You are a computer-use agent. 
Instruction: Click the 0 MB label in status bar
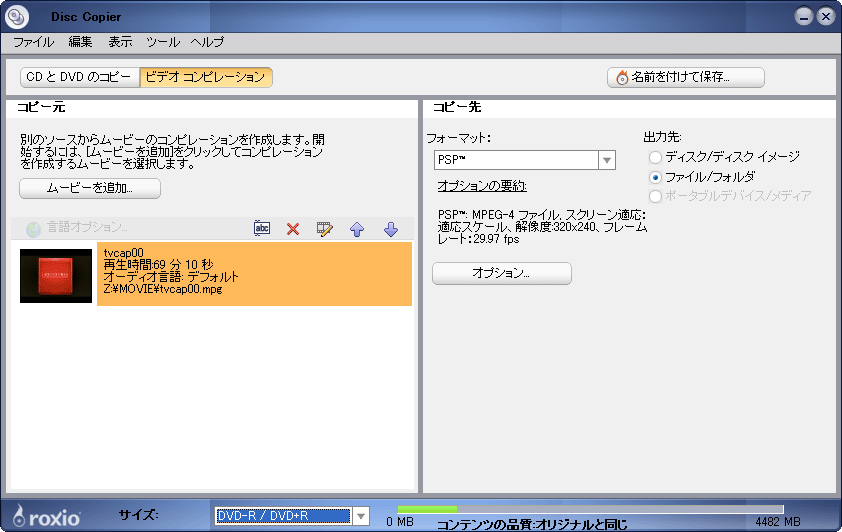pos(400,522)
